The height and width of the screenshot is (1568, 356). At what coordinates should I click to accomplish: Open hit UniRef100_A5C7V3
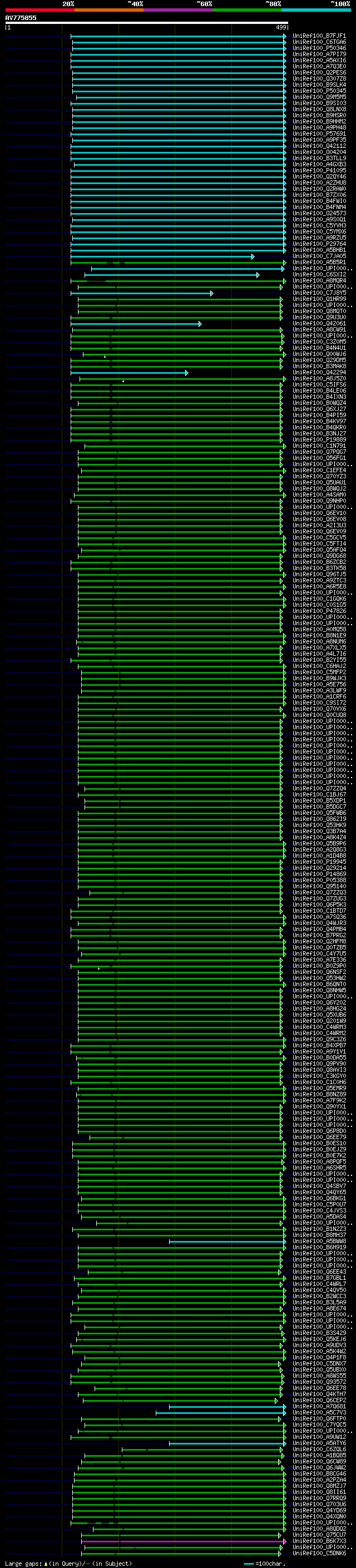click(x=319, y=1412)
